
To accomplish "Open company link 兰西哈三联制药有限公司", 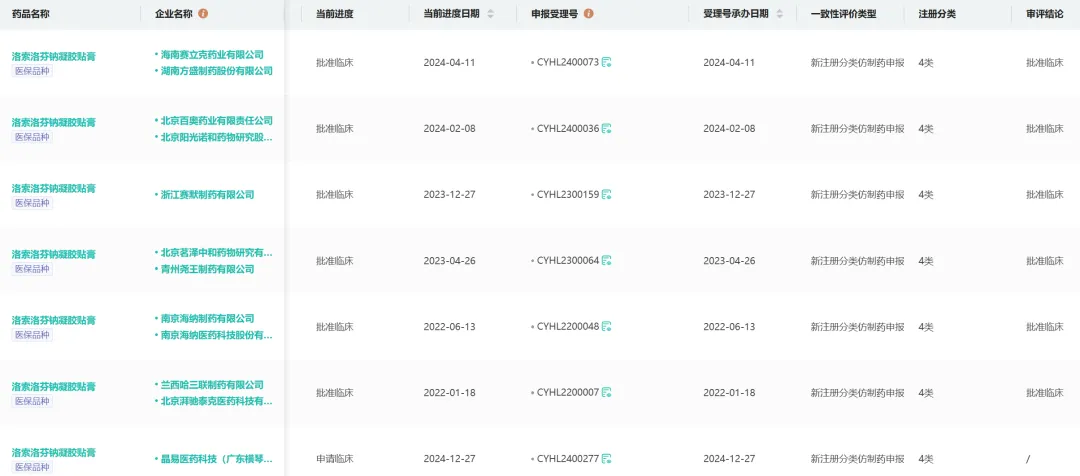I will (212, 385).
